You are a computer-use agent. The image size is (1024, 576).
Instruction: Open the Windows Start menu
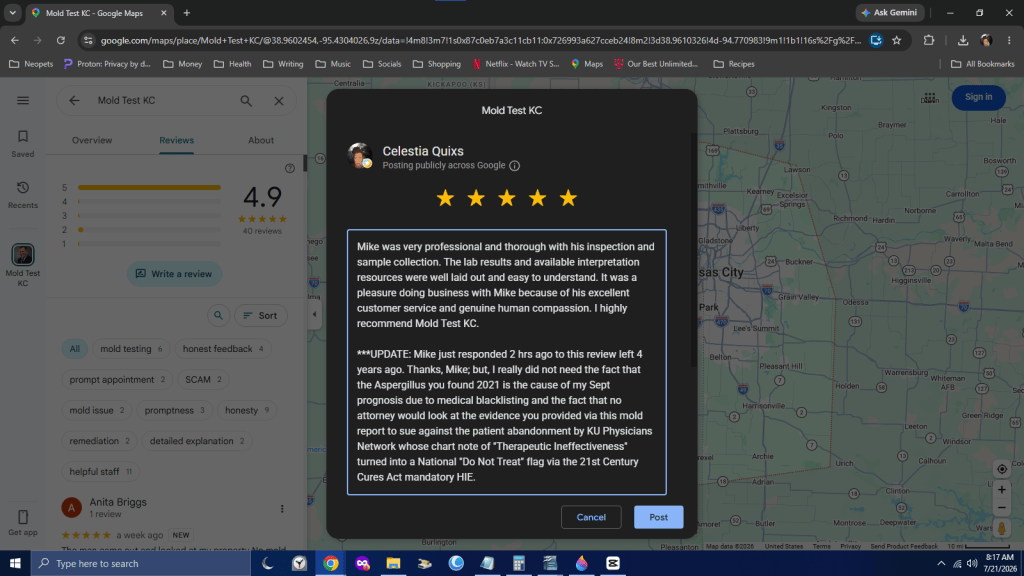point(15,563)
